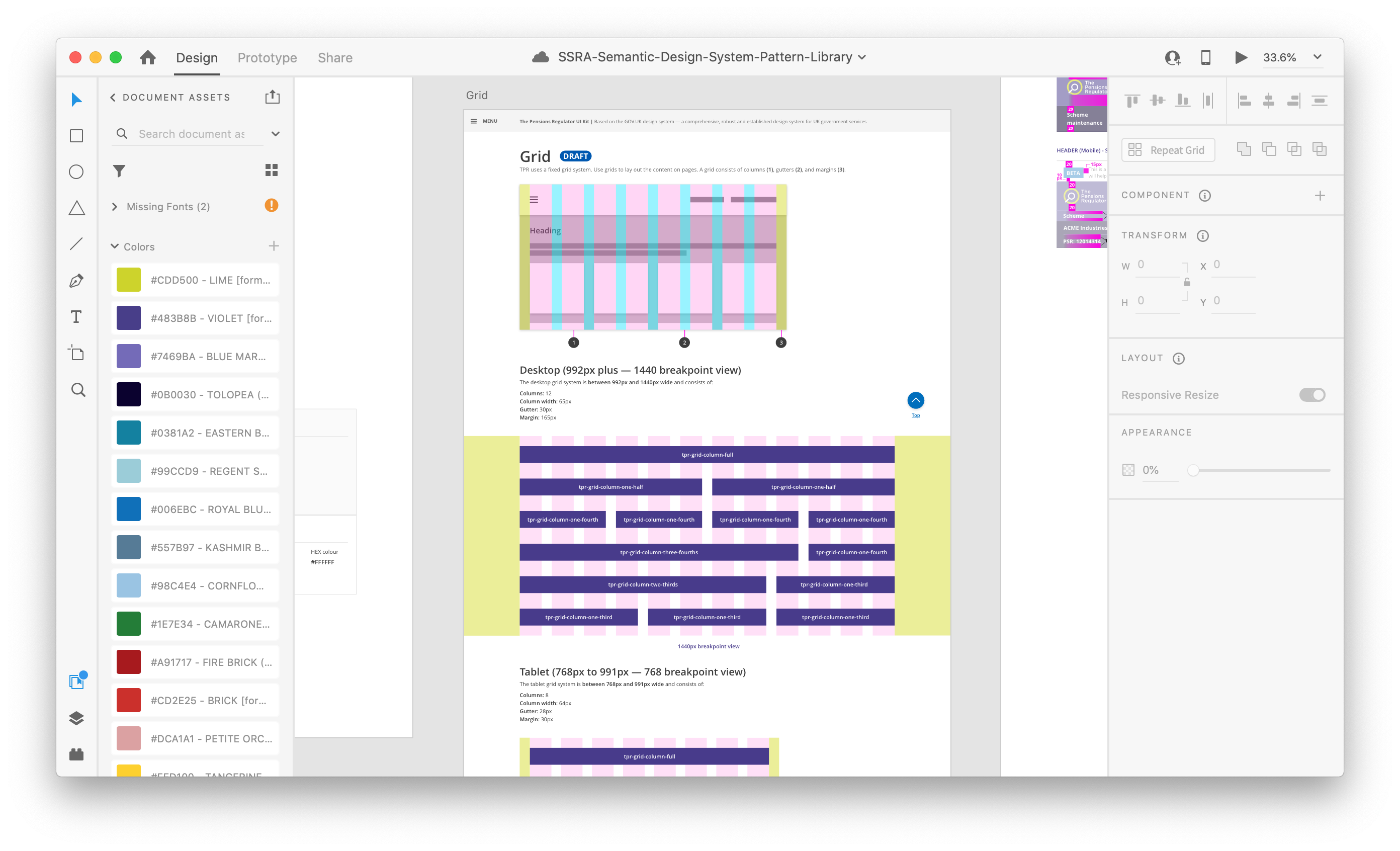Viewport: 1400px width, 851px height.
Task: Click the Repeat Grid button
Action: coord(1168,150)
